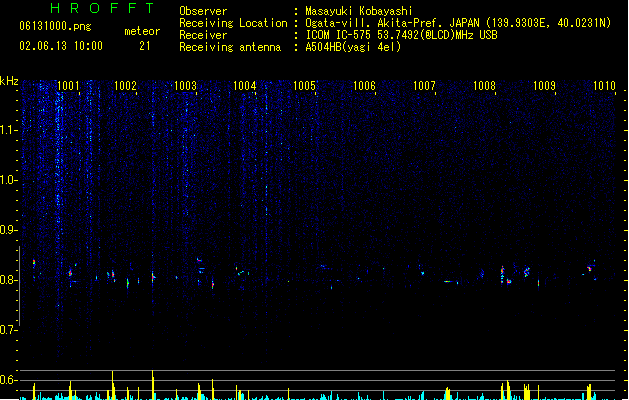Click the 1001 time axis marker
The image size is (629, 400).
[x=68, y=85]
